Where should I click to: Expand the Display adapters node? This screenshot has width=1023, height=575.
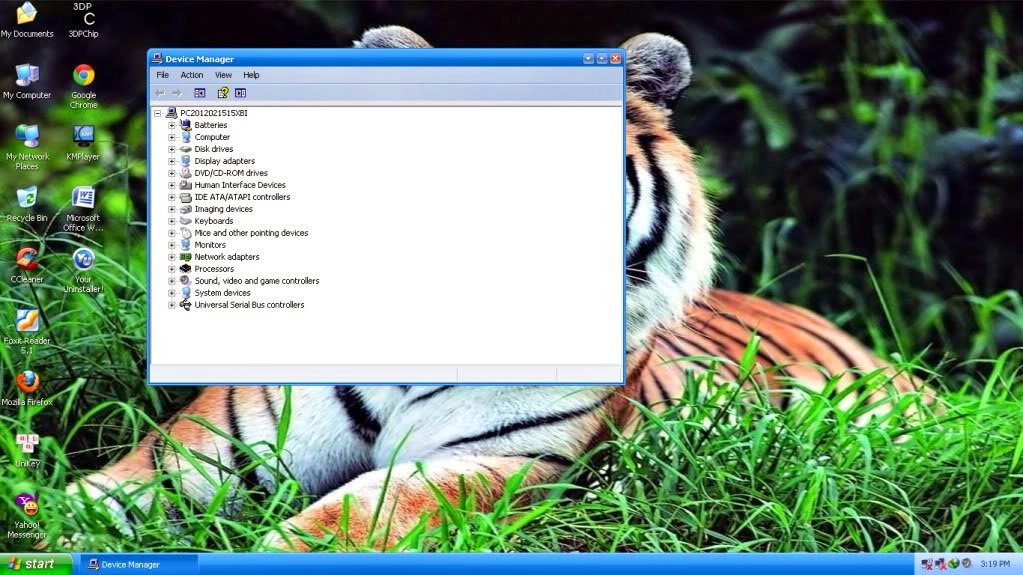(172, 161)
